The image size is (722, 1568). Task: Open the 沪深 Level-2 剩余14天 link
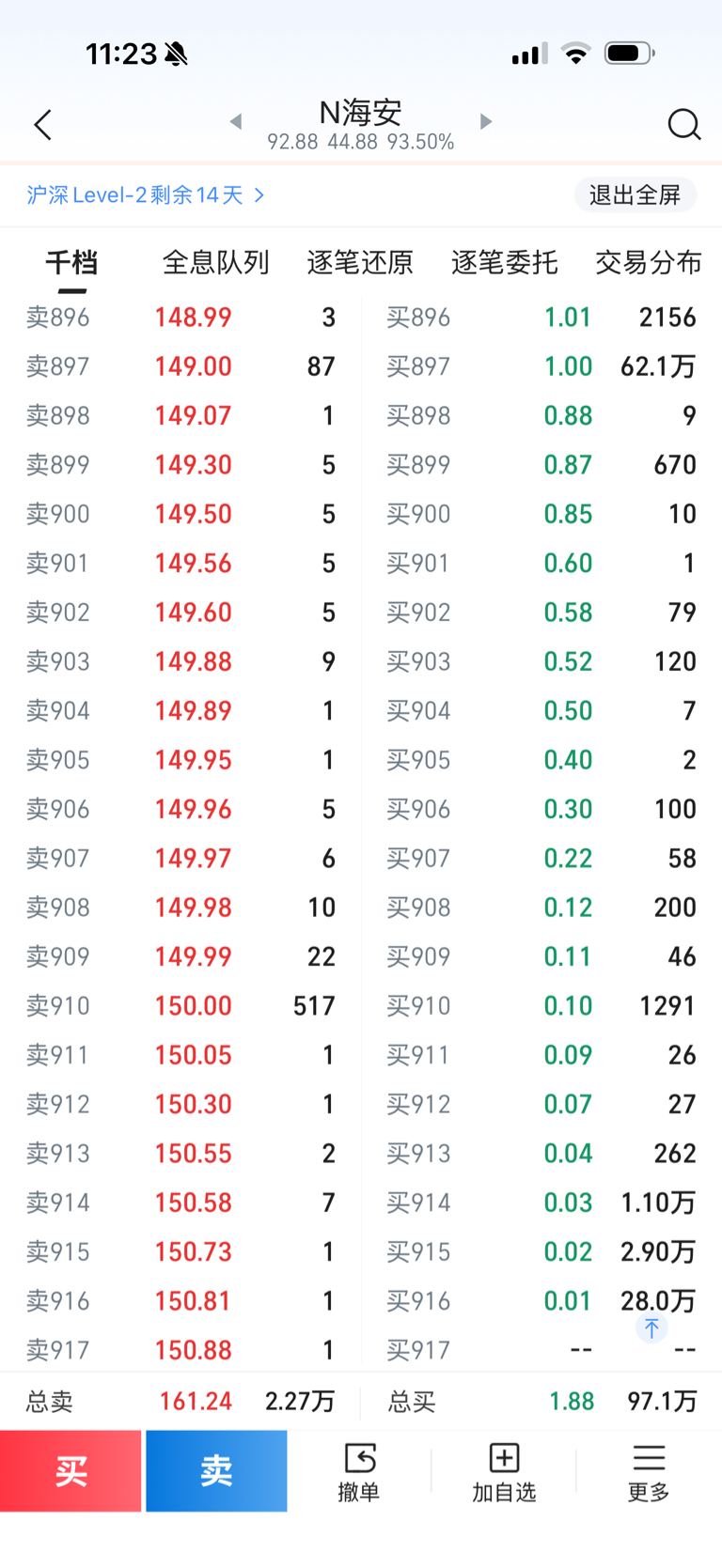[x=146, y=195]
